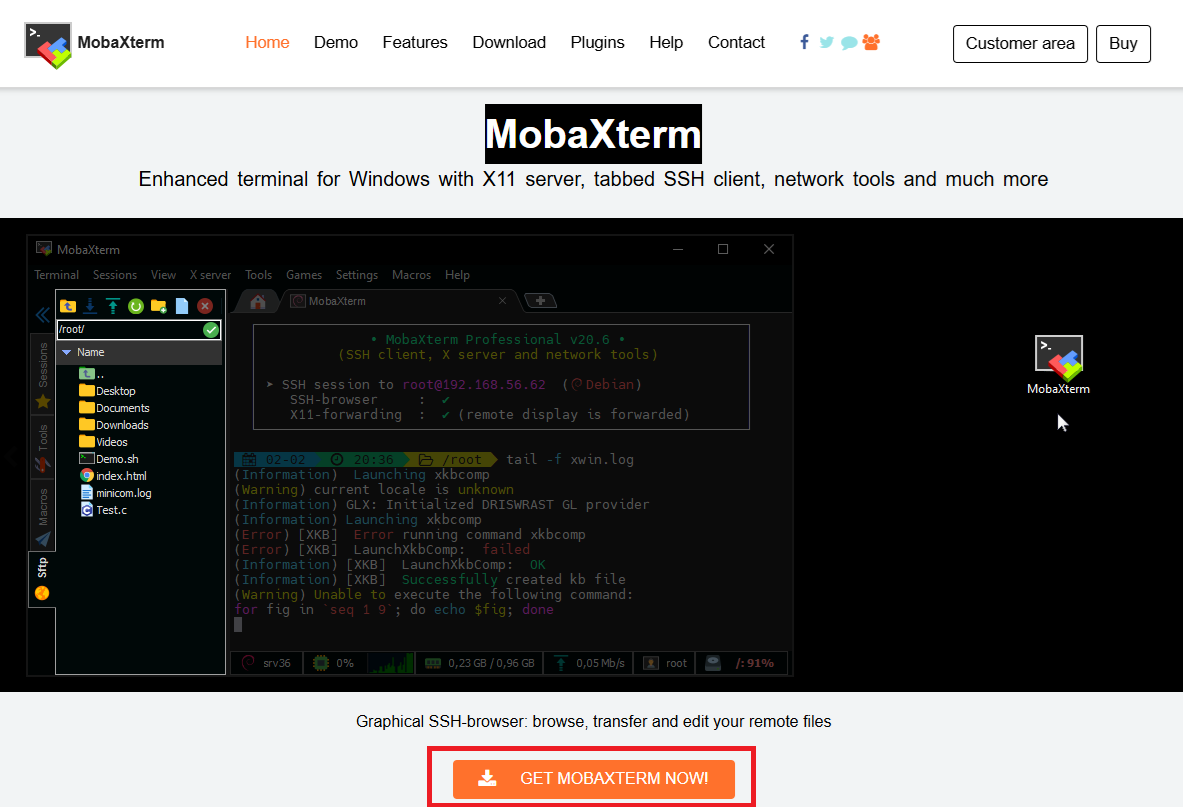
Task: Open the Facebook icon link
Action: click(x=804, y=42)
